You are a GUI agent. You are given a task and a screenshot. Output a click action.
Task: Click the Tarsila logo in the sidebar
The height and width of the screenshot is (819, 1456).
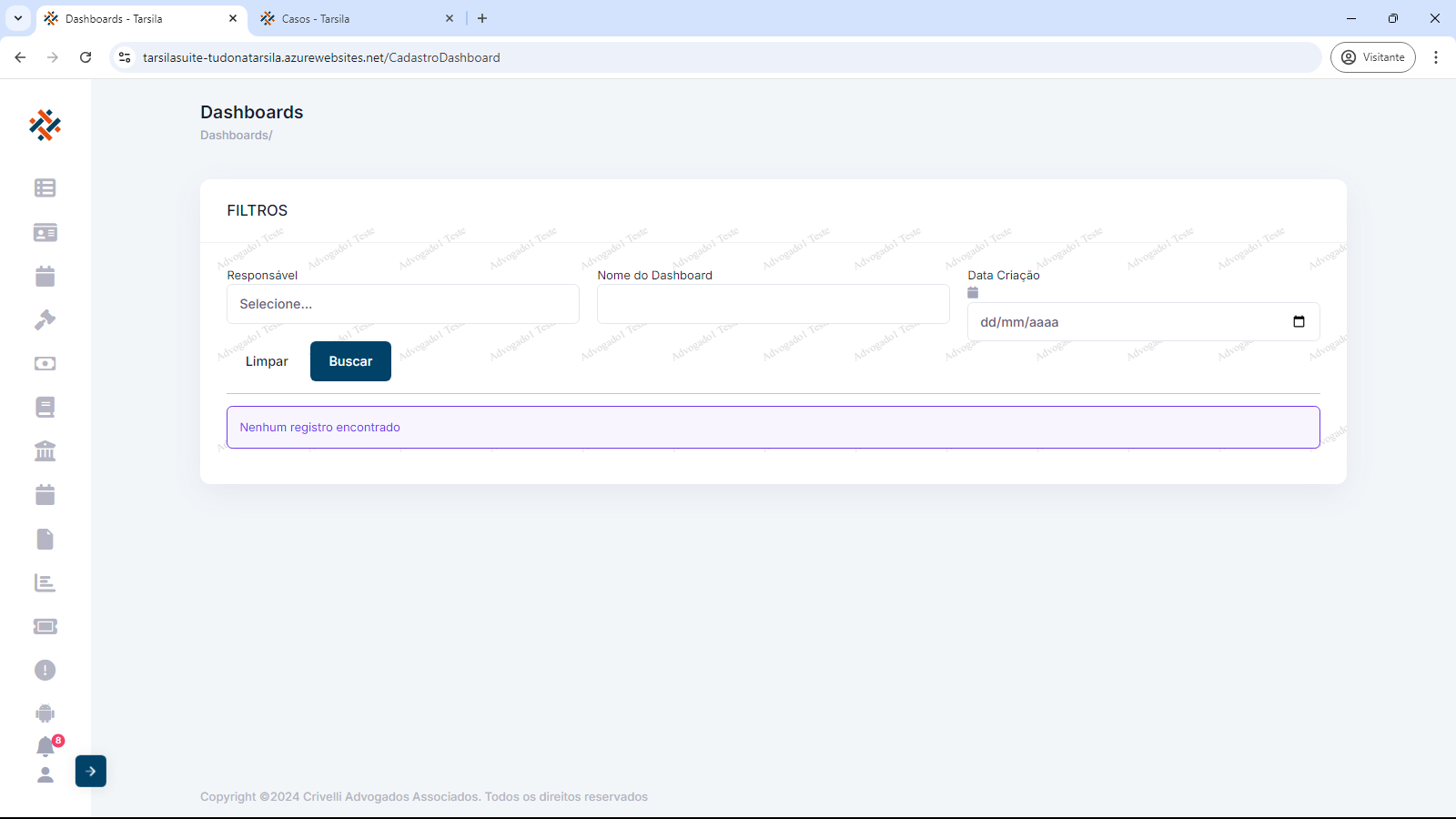pyautogui.click(x=45, y=125)
